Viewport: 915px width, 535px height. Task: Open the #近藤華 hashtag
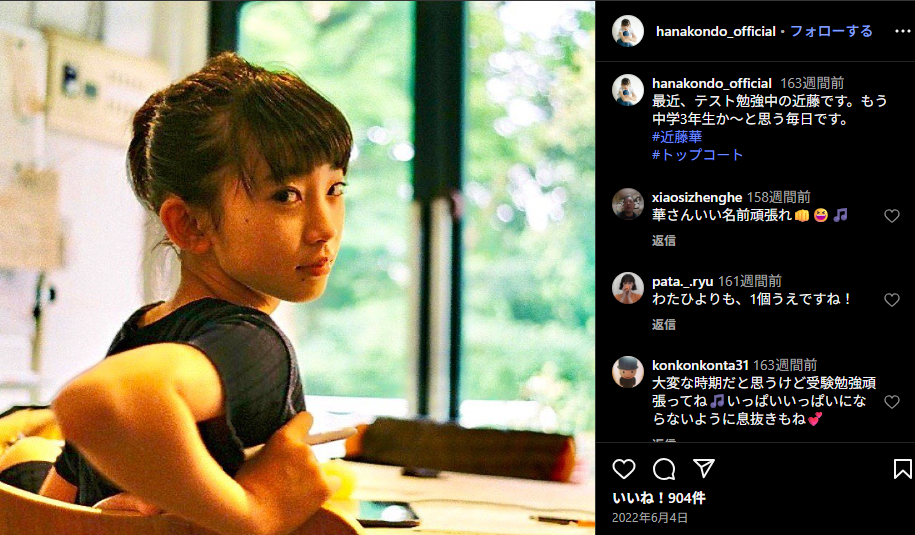tap(677, 137)
